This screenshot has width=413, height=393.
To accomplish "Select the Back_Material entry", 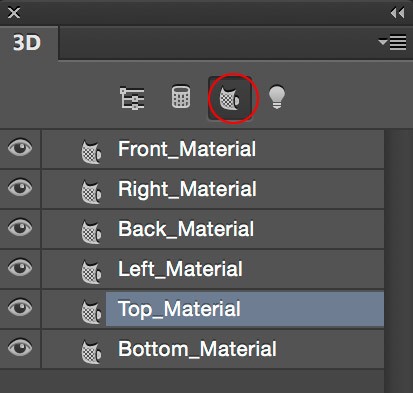I will click(213, 229).
